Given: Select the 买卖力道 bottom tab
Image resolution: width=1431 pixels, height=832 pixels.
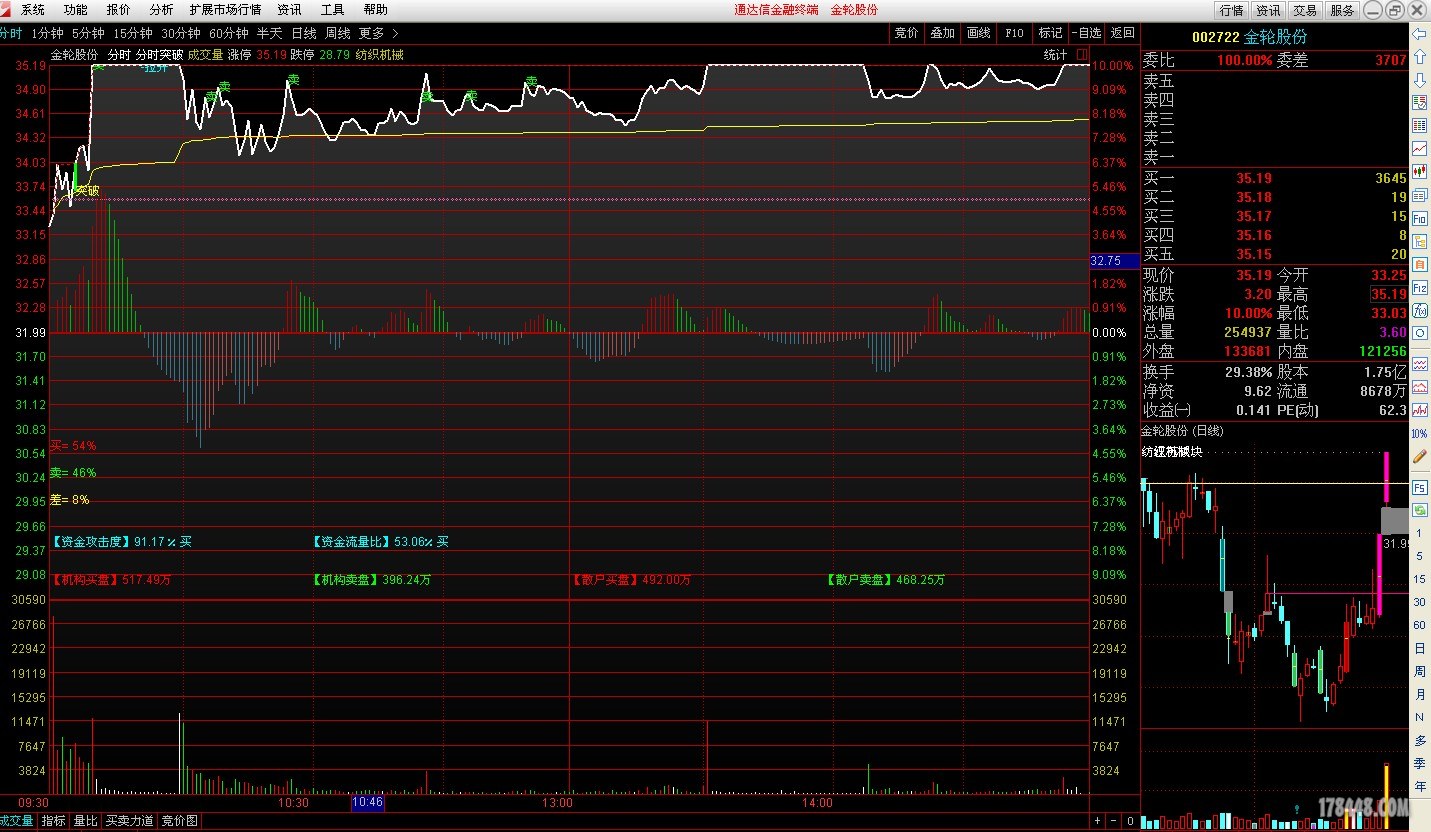Looking at the screenshot, I should click(x=130, y=821).
